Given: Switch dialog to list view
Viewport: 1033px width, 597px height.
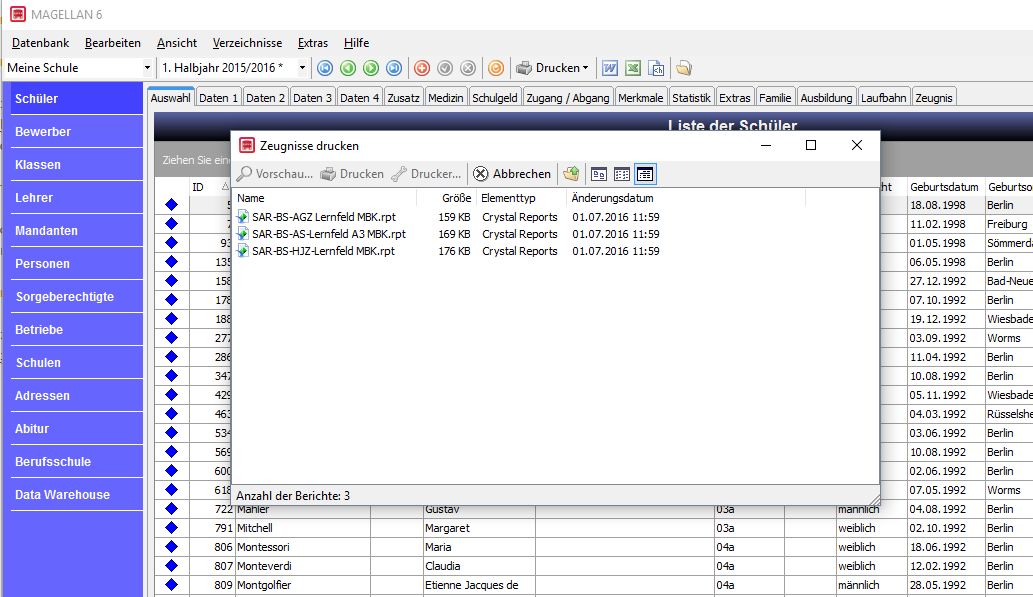Looking at the screenshot, I should click(x=622, y=174).
